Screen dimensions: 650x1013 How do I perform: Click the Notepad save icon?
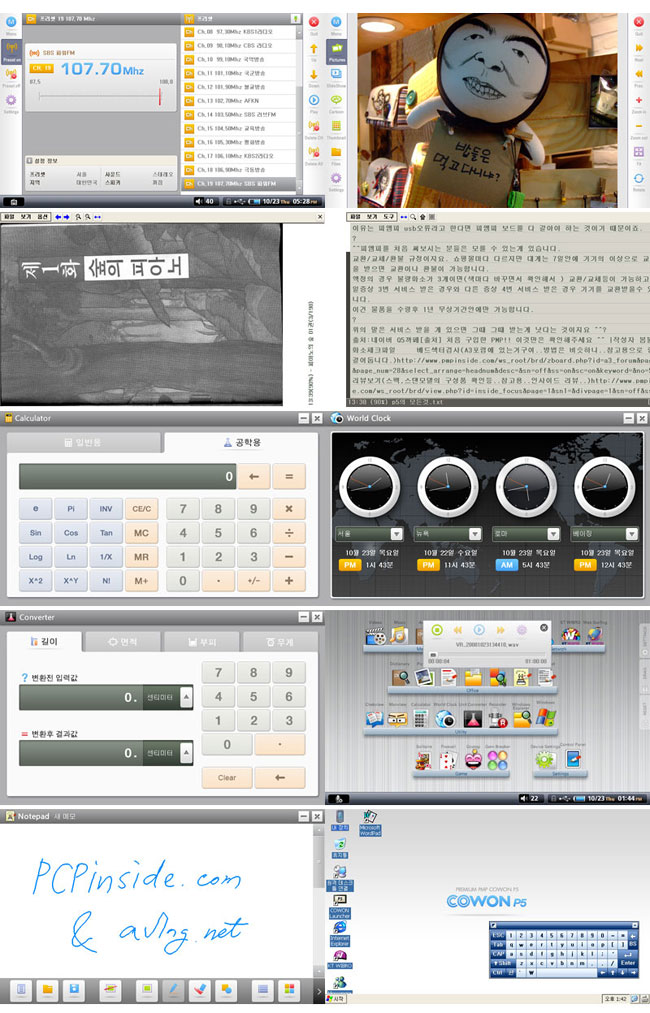tap(74, 988)
